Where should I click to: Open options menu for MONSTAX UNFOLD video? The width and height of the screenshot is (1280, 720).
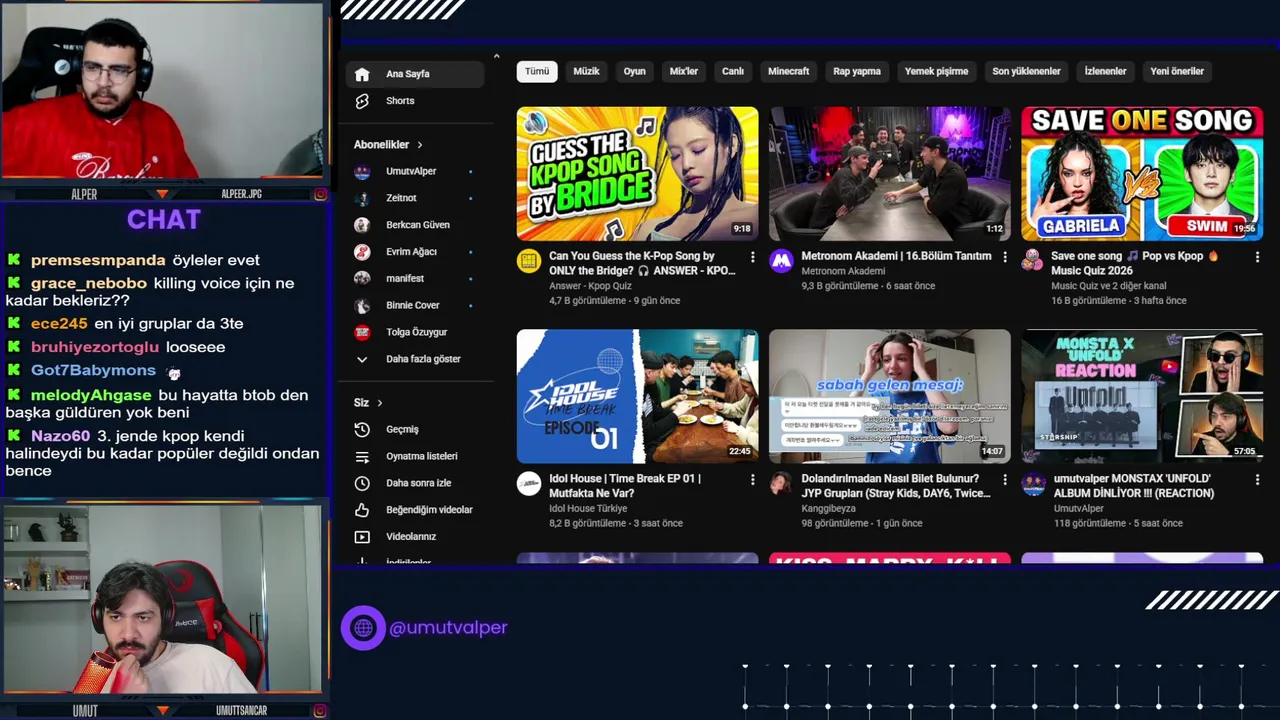[x=1257, y=480]
